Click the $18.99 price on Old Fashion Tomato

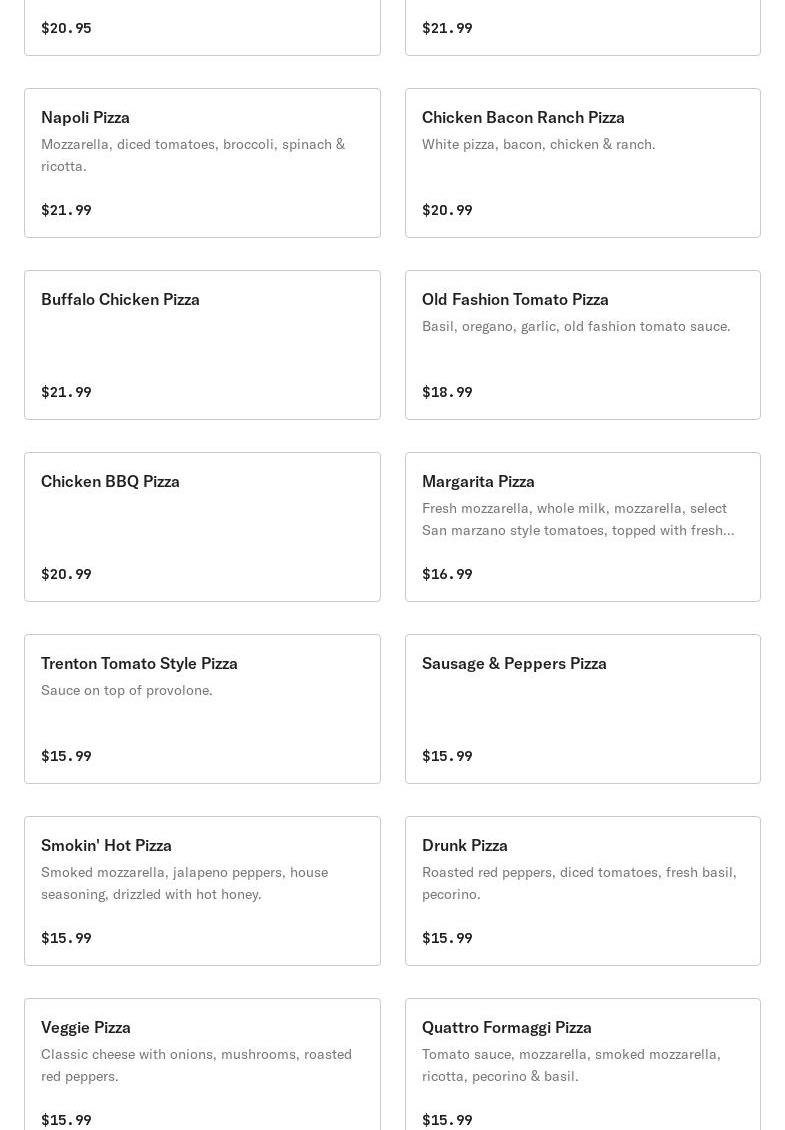[447, 392]
